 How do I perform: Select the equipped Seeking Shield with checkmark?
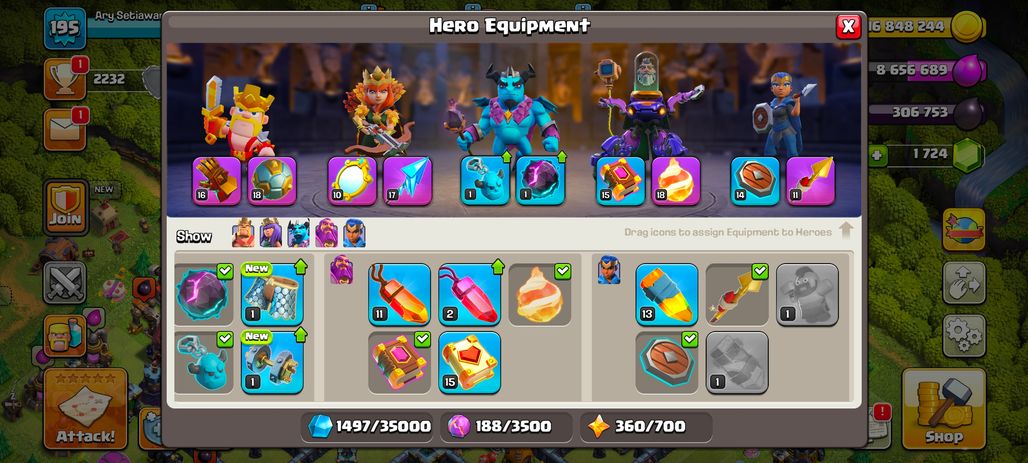[x=667, y=362]
